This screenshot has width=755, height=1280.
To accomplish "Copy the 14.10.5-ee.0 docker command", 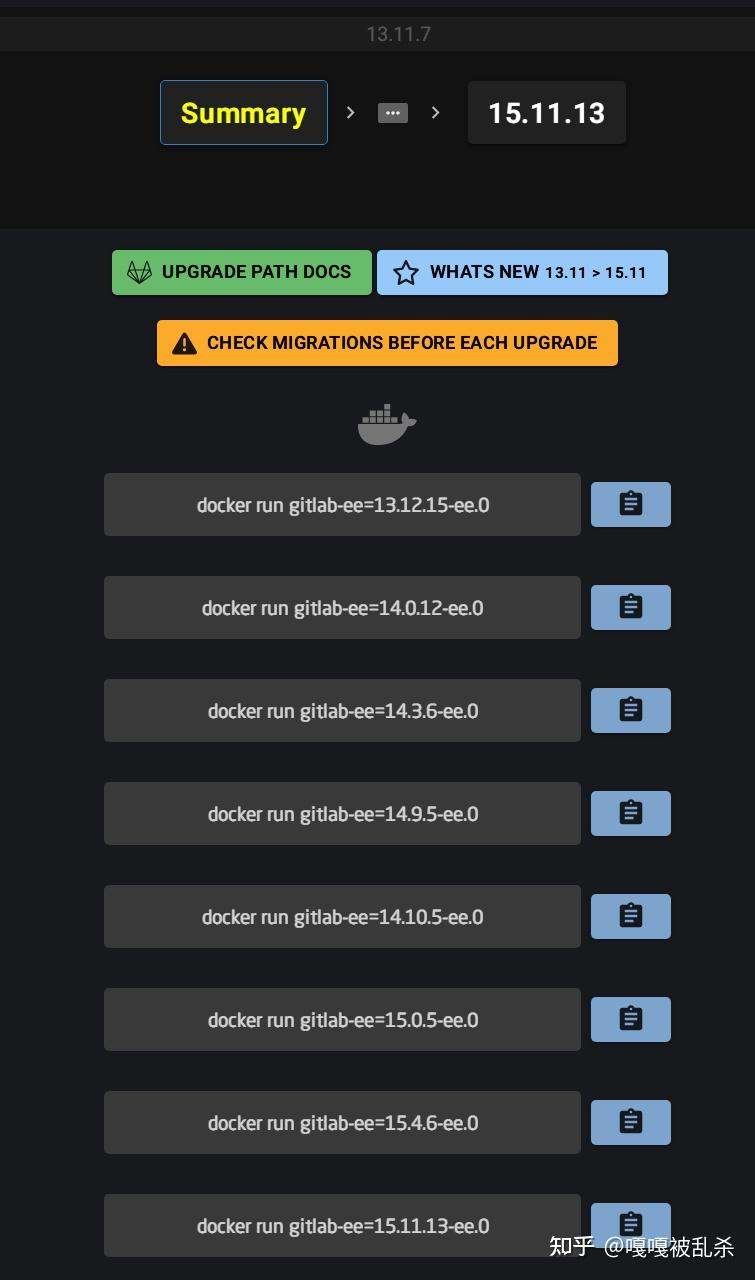I will click(x=630, y=916).
